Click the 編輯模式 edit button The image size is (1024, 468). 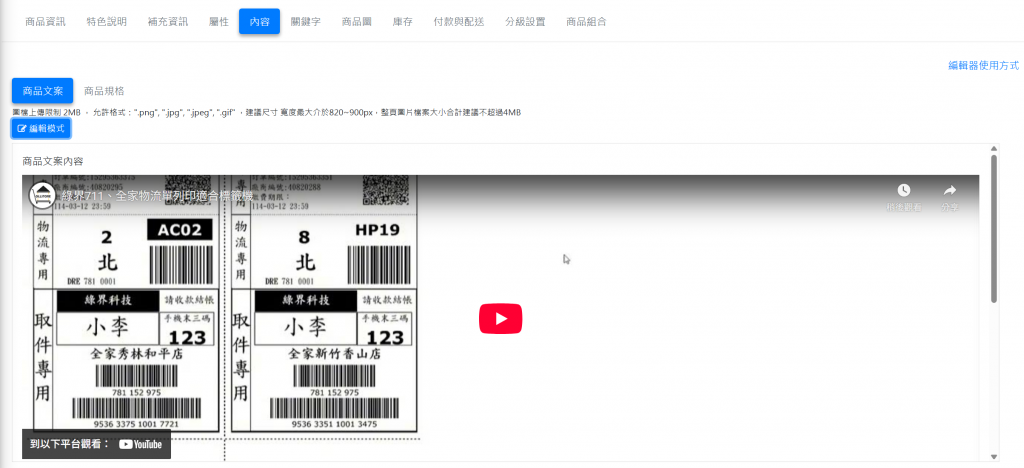[41, 129]
